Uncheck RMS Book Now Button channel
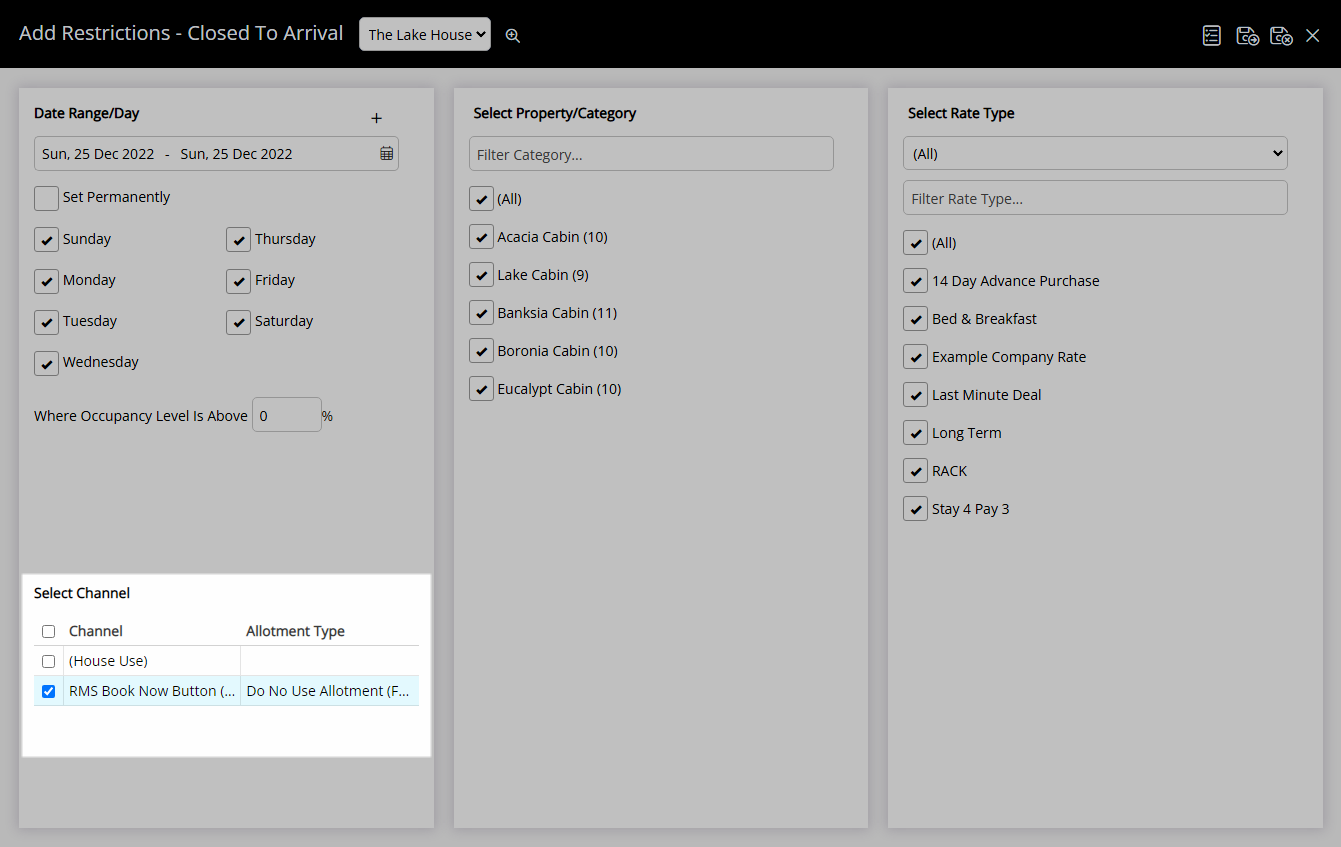 48,692
